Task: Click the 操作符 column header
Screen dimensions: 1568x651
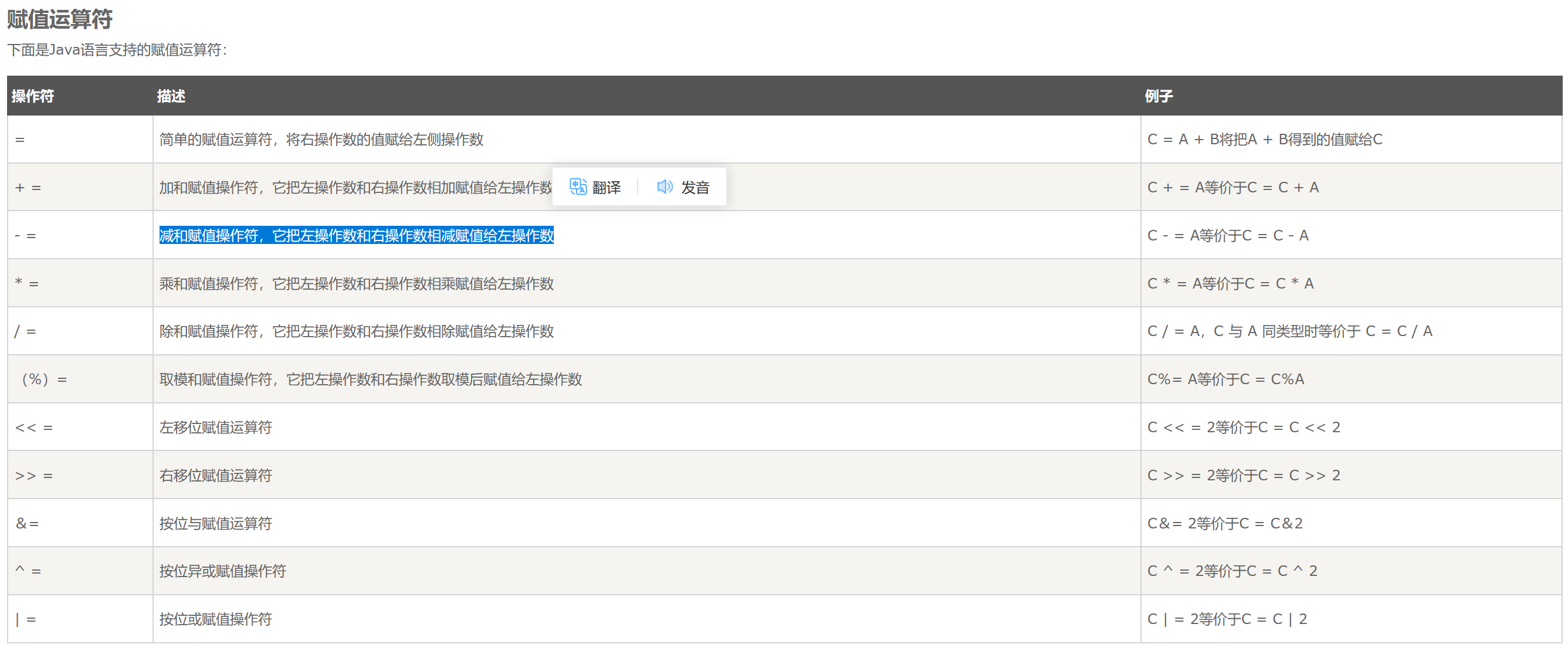Action: (33, 96)
